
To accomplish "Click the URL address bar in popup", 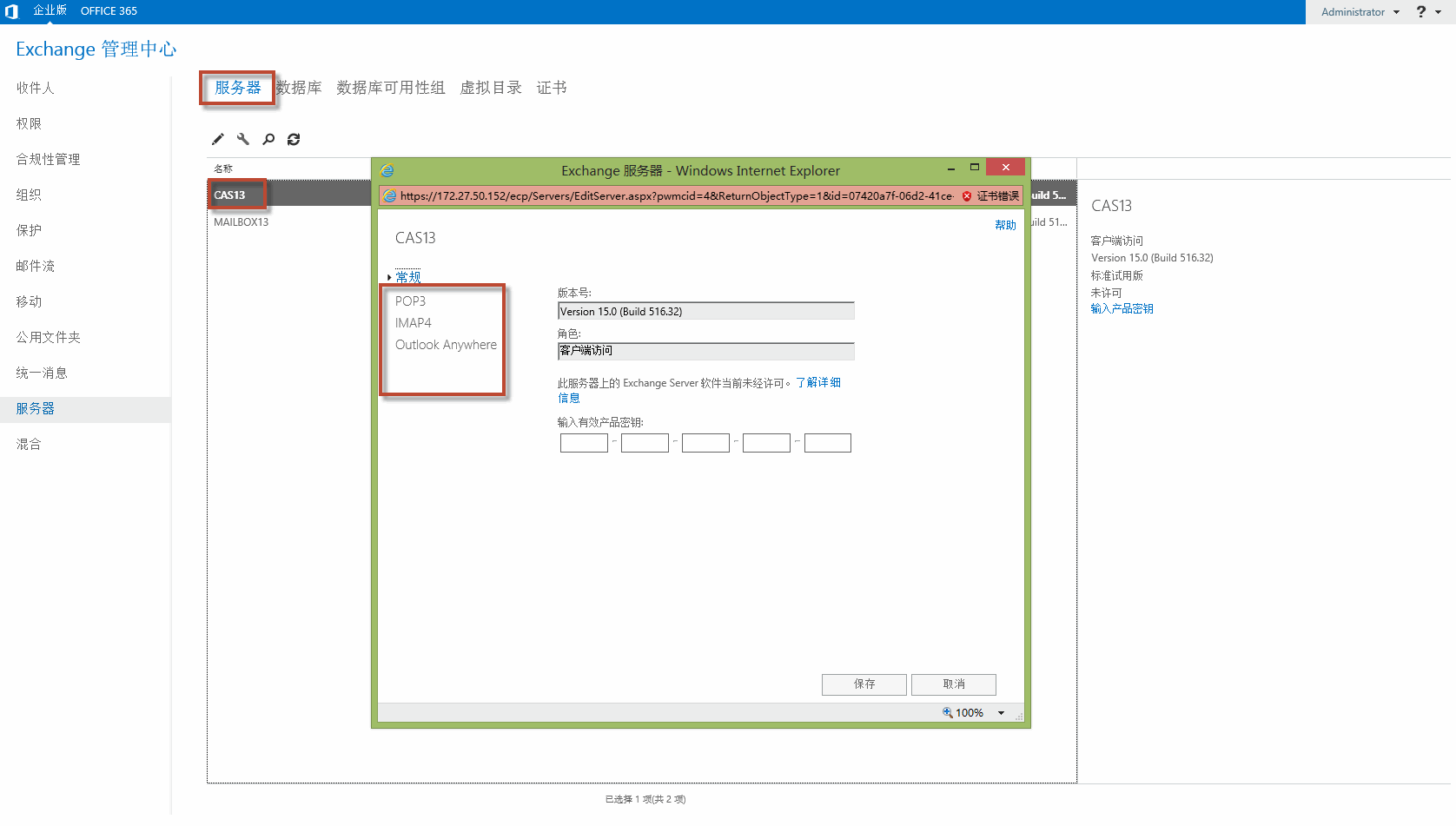I will click(x=676, y=196).
